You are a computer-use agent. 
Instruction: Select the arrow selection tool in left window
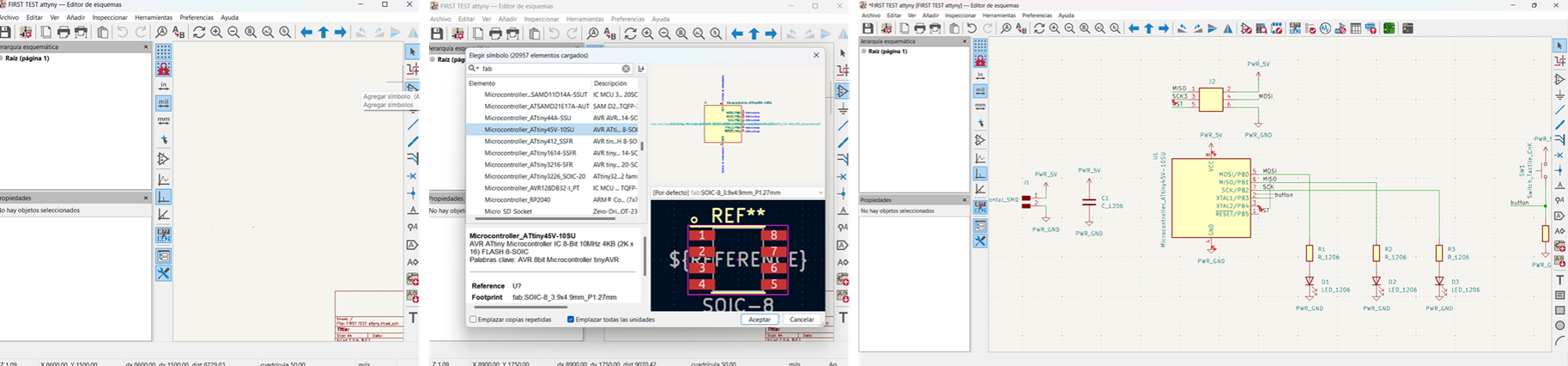(x=413, y=52)
